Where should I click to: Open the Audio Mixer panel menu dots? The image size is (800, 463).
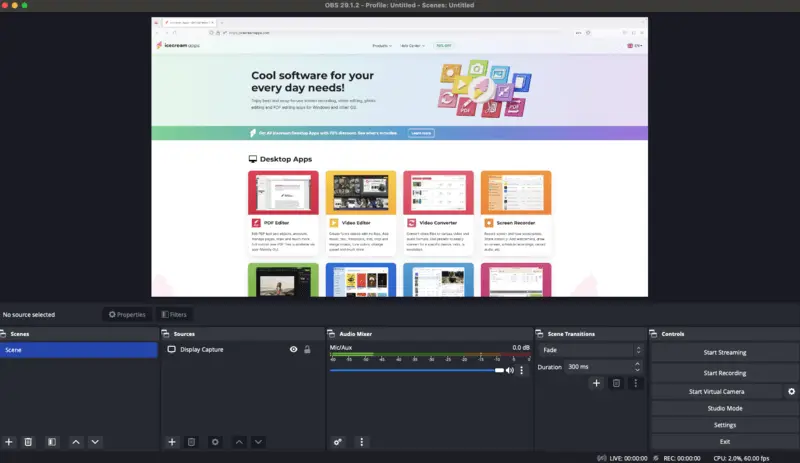click(x=362, y=441)
